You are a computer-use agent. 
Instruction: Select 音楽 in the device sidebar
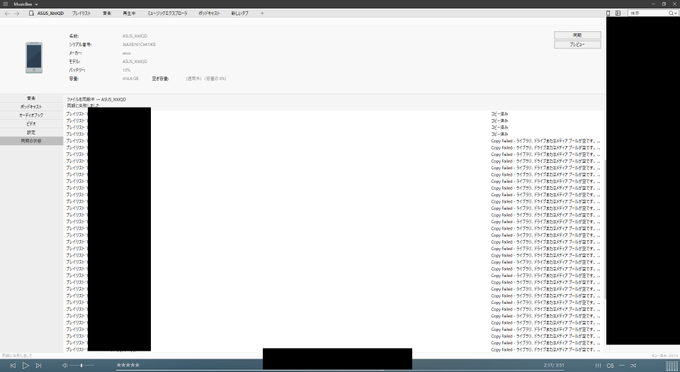(31, 98)
